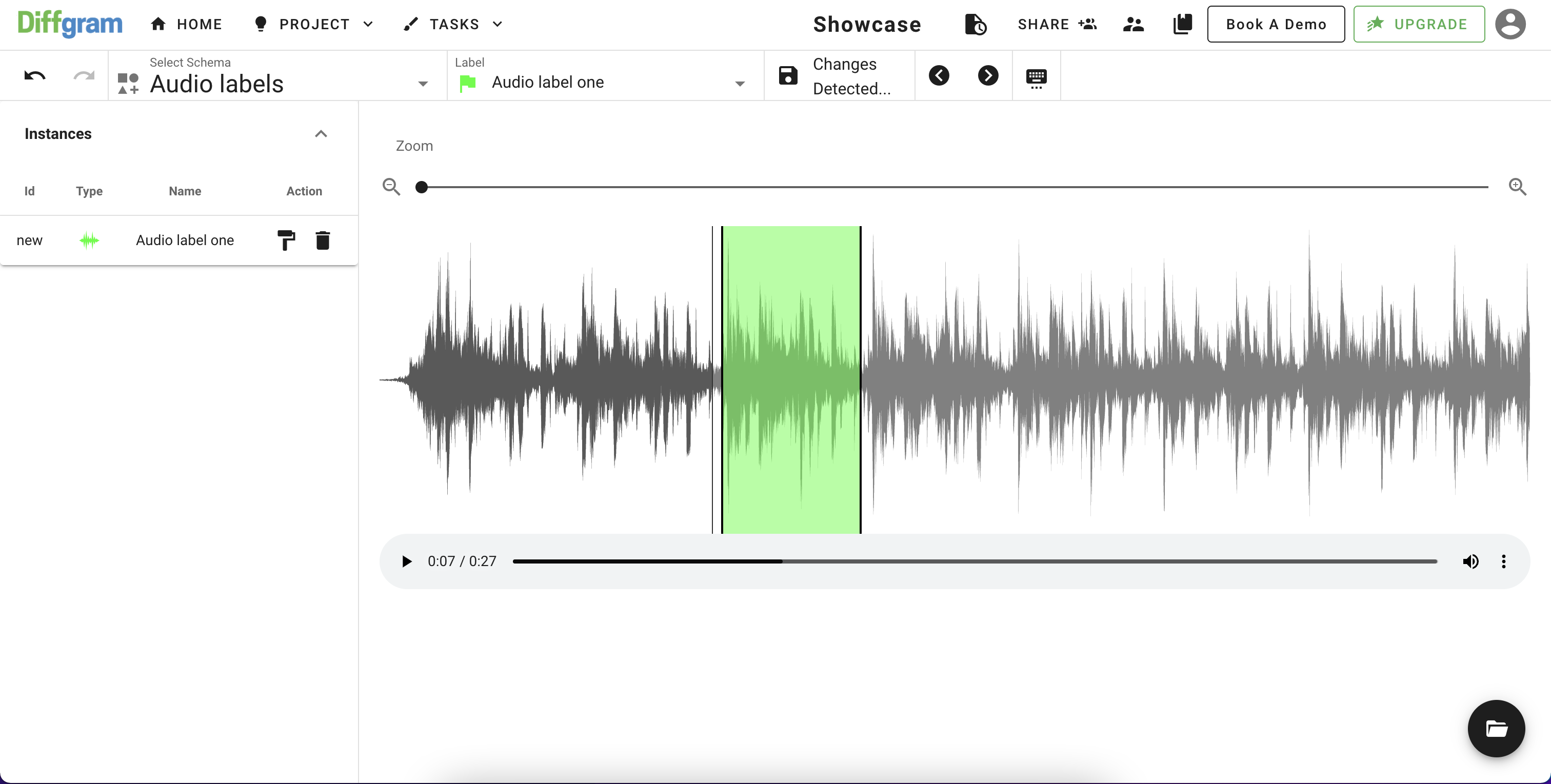The height and width of the screenshot is (784, 1551).
Task: Zoom in on the waveform with the magnifier
Action: pos(1518,187)
